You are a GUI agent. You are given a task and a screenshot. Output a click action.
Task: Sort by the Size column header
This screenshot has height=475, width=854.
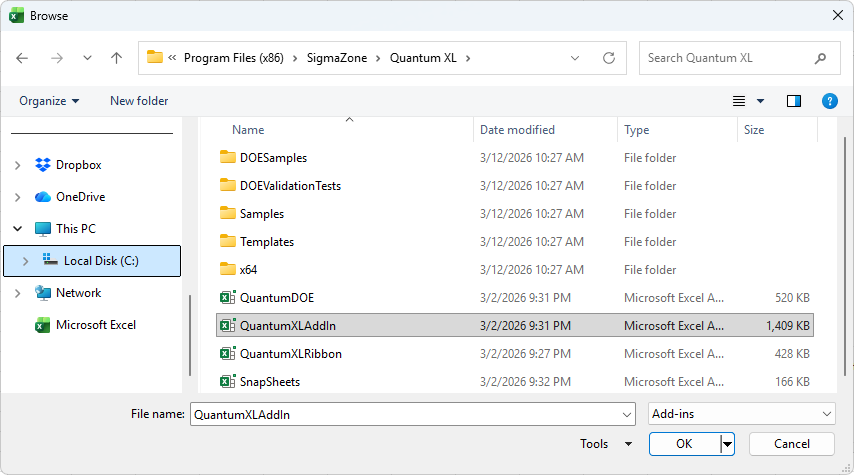pos(754,130)
